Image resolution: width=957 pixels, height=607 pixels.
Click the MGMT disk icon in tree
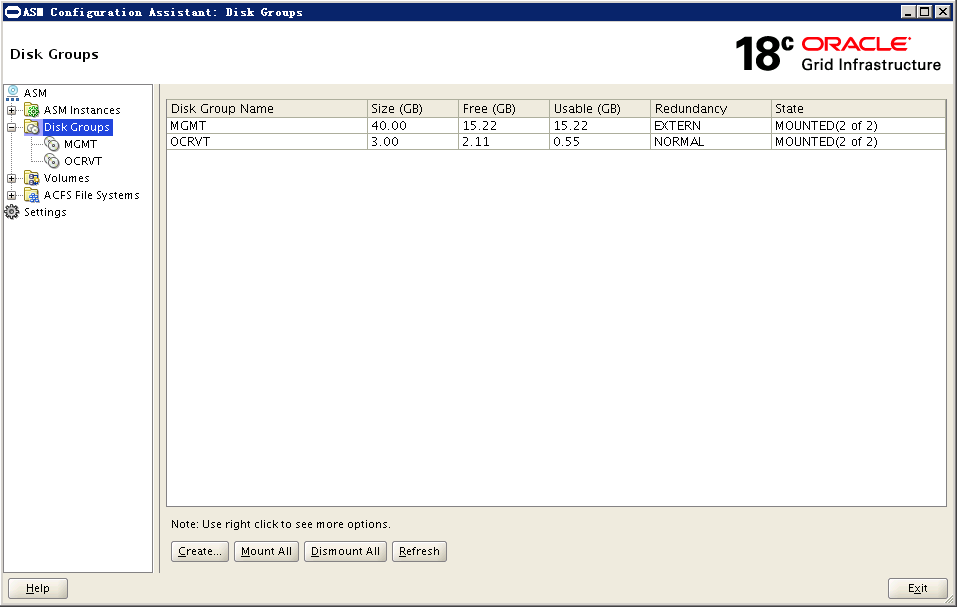(52, 145)
